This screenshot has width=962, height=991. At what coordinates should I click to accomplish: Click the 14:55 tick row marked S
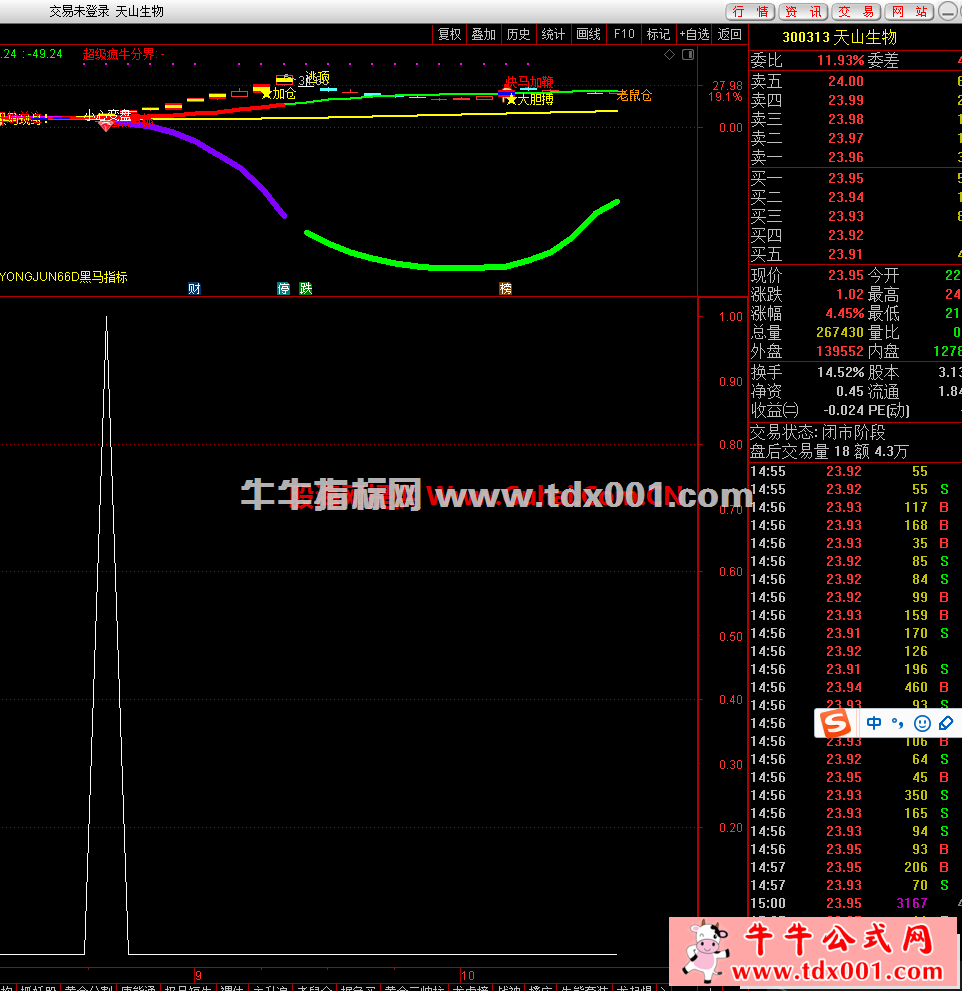point(855,489)
